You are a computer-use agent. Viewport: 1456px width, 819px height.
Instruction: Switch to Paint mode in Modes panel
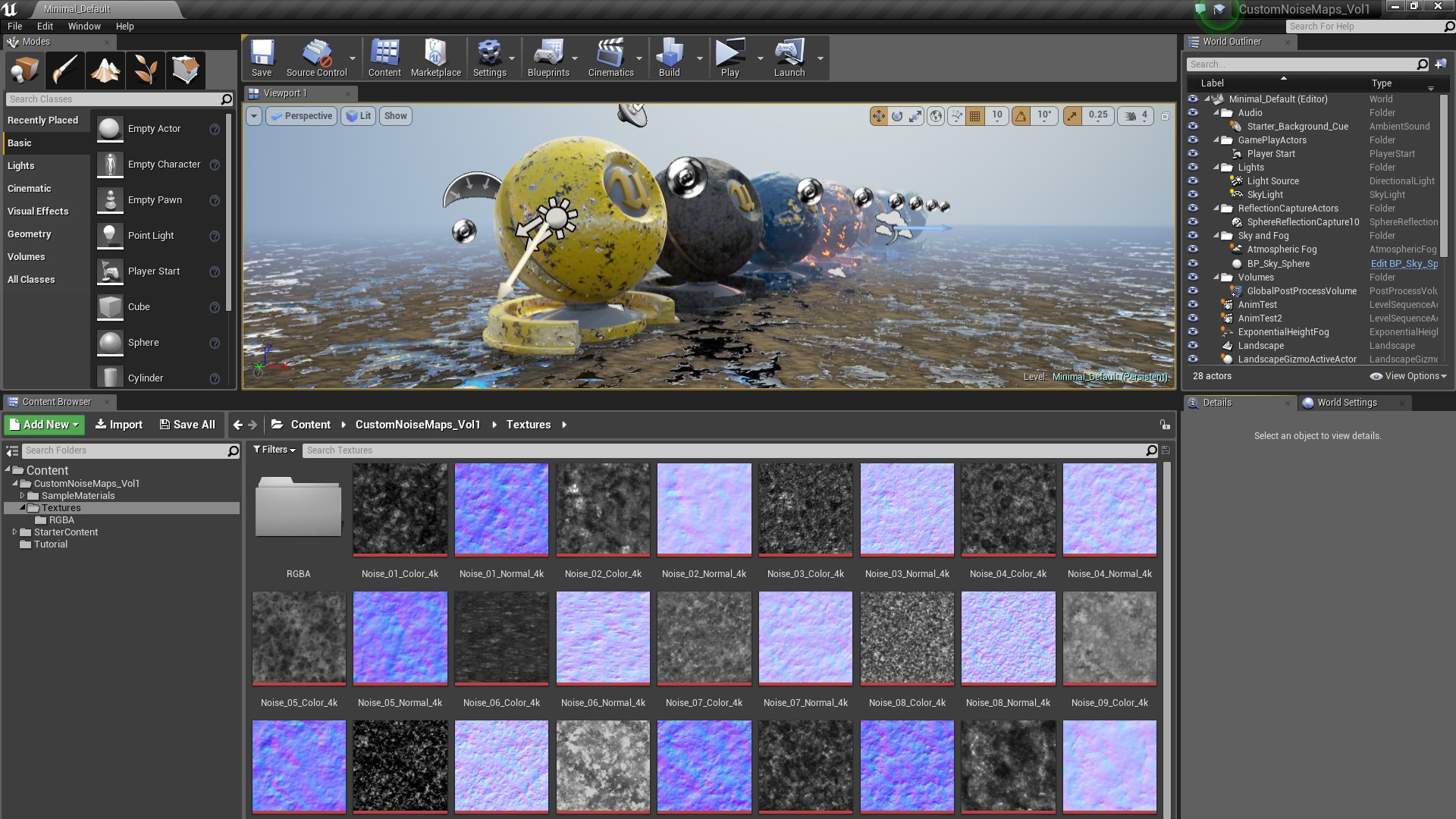64,70
